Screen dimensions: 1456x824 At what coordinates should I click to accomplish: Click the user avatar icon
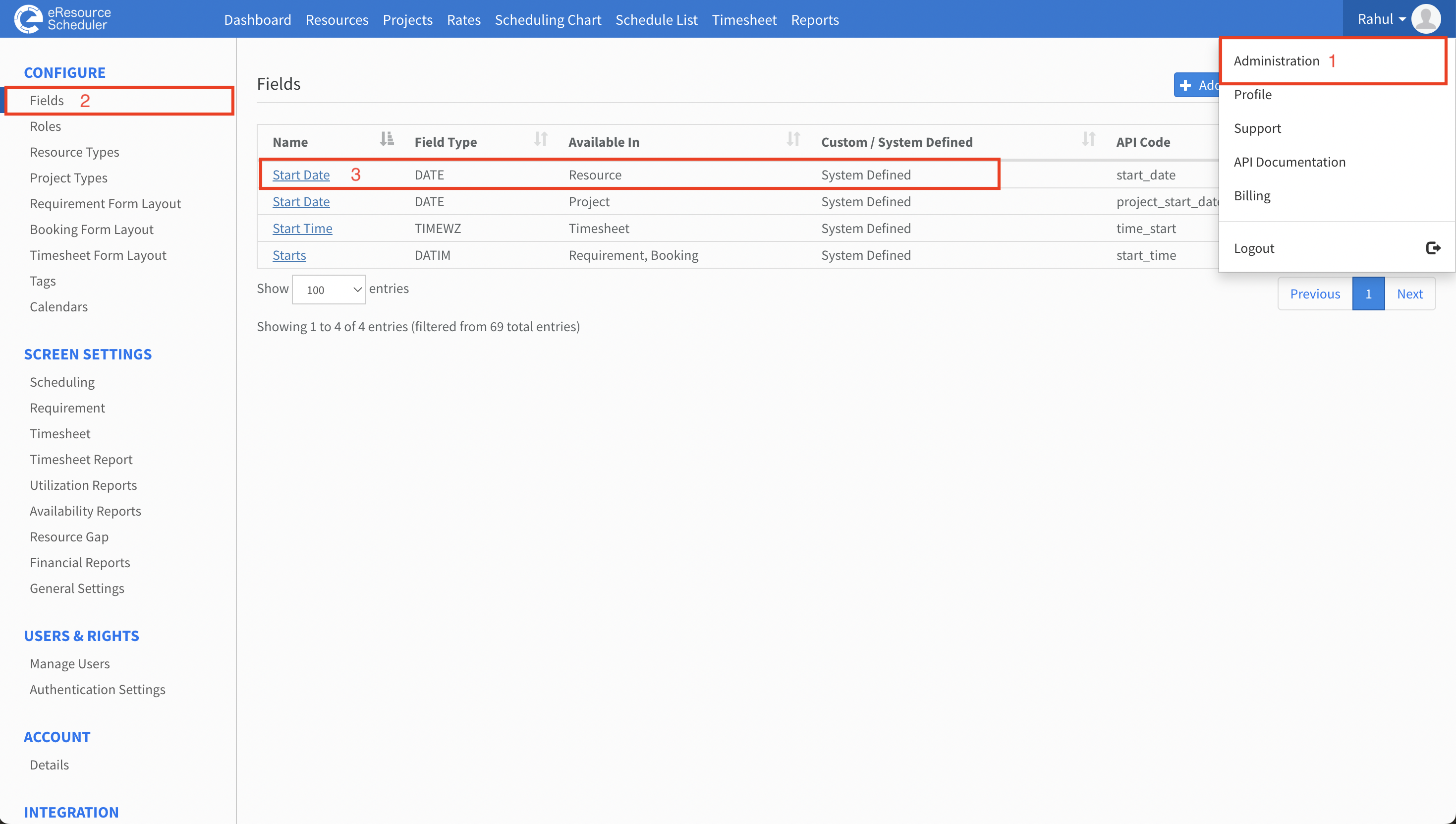[x=1426, y=19]
